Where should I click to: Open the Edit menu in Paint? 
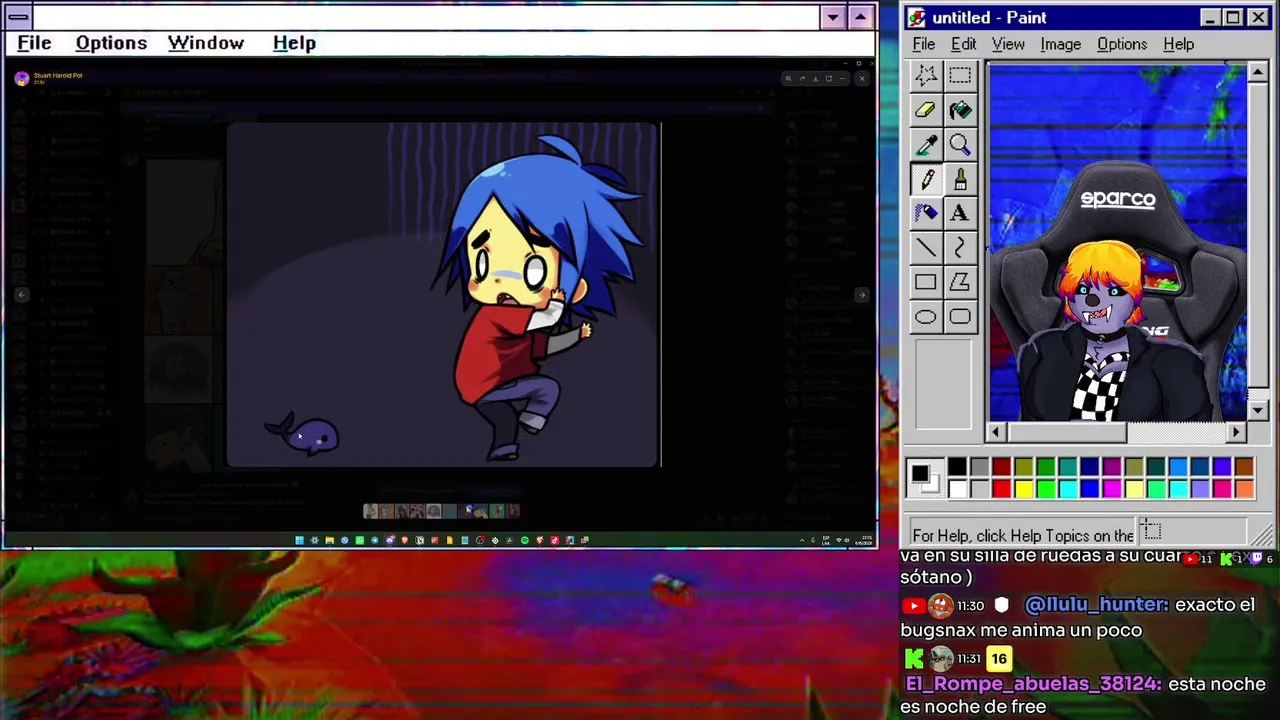point(963,44)
